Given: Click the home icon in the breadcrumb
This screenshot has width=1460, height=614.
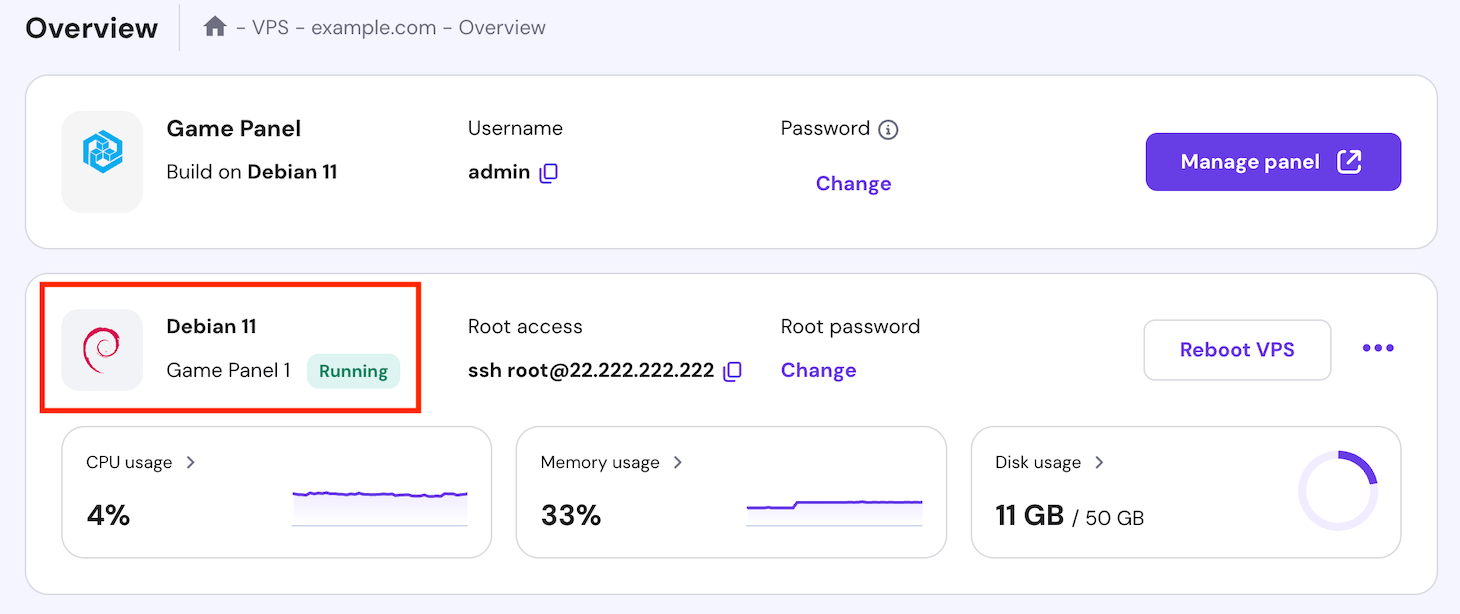Looking at the screenshot, I should coord(214,27).
